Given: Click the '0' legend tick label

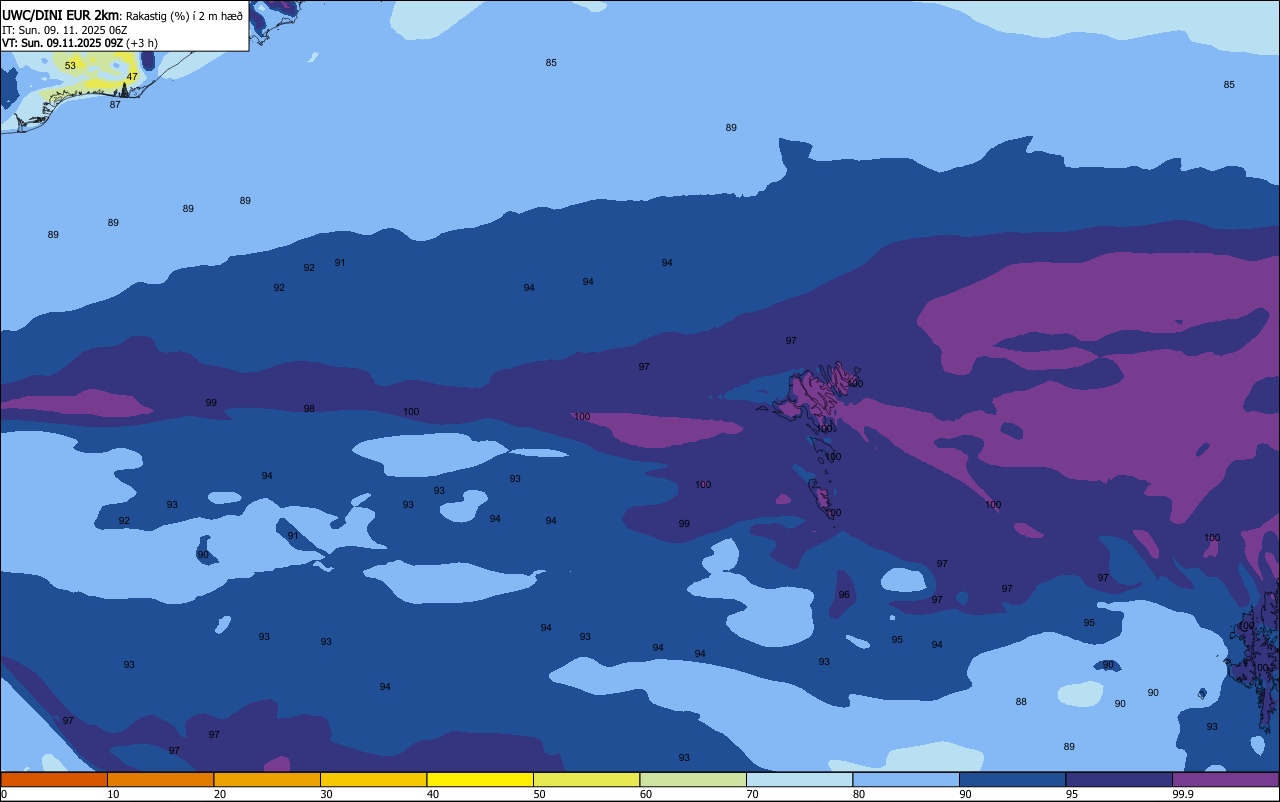Looking at the screenshot, I should click(x=4, y=794).
